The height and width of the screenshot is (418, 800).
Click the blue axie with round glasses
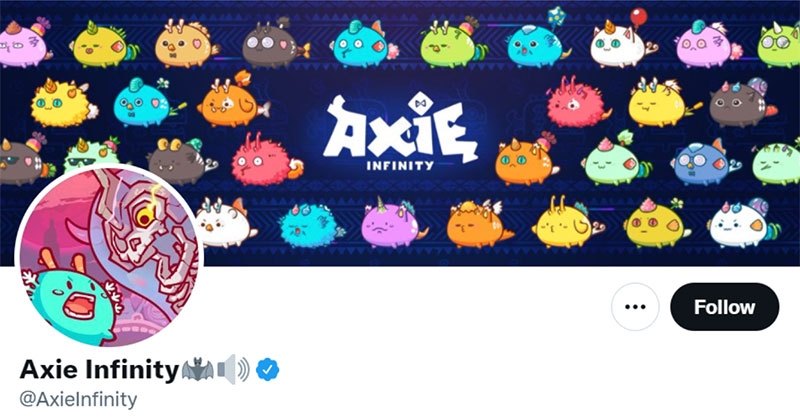[x=704, y=161]
